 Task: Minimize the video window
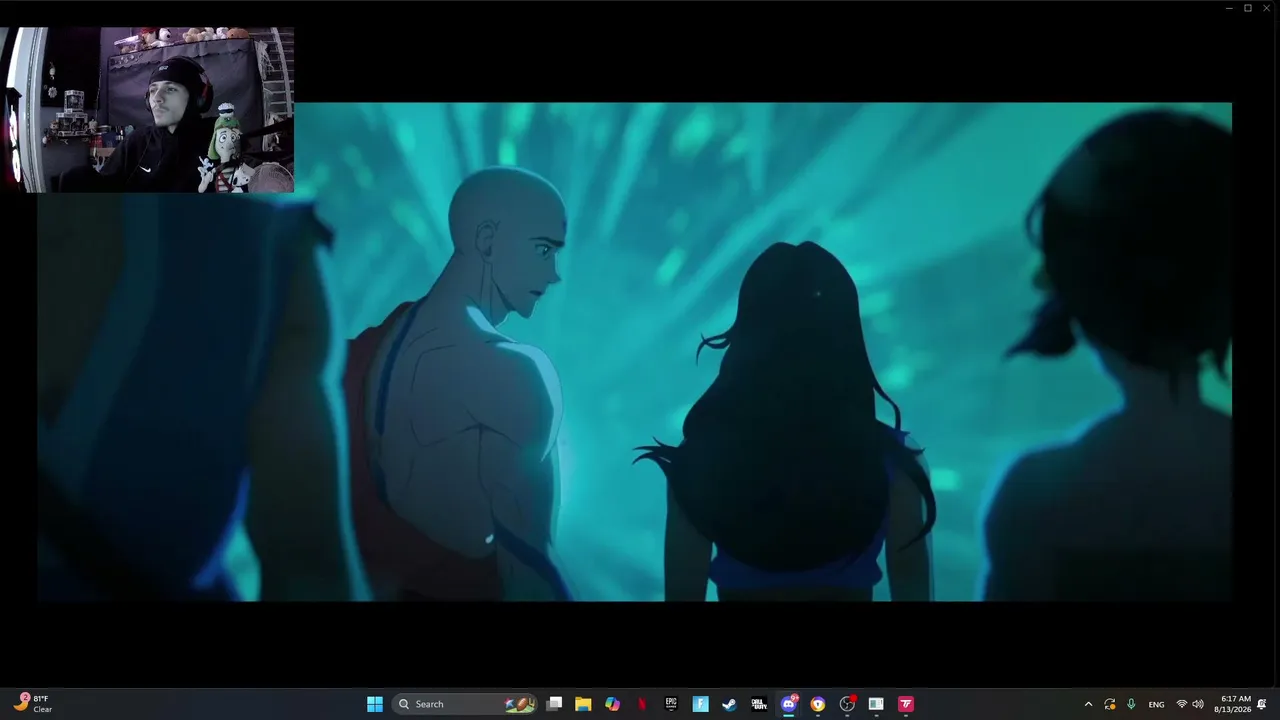click(x=1229, y=8)
